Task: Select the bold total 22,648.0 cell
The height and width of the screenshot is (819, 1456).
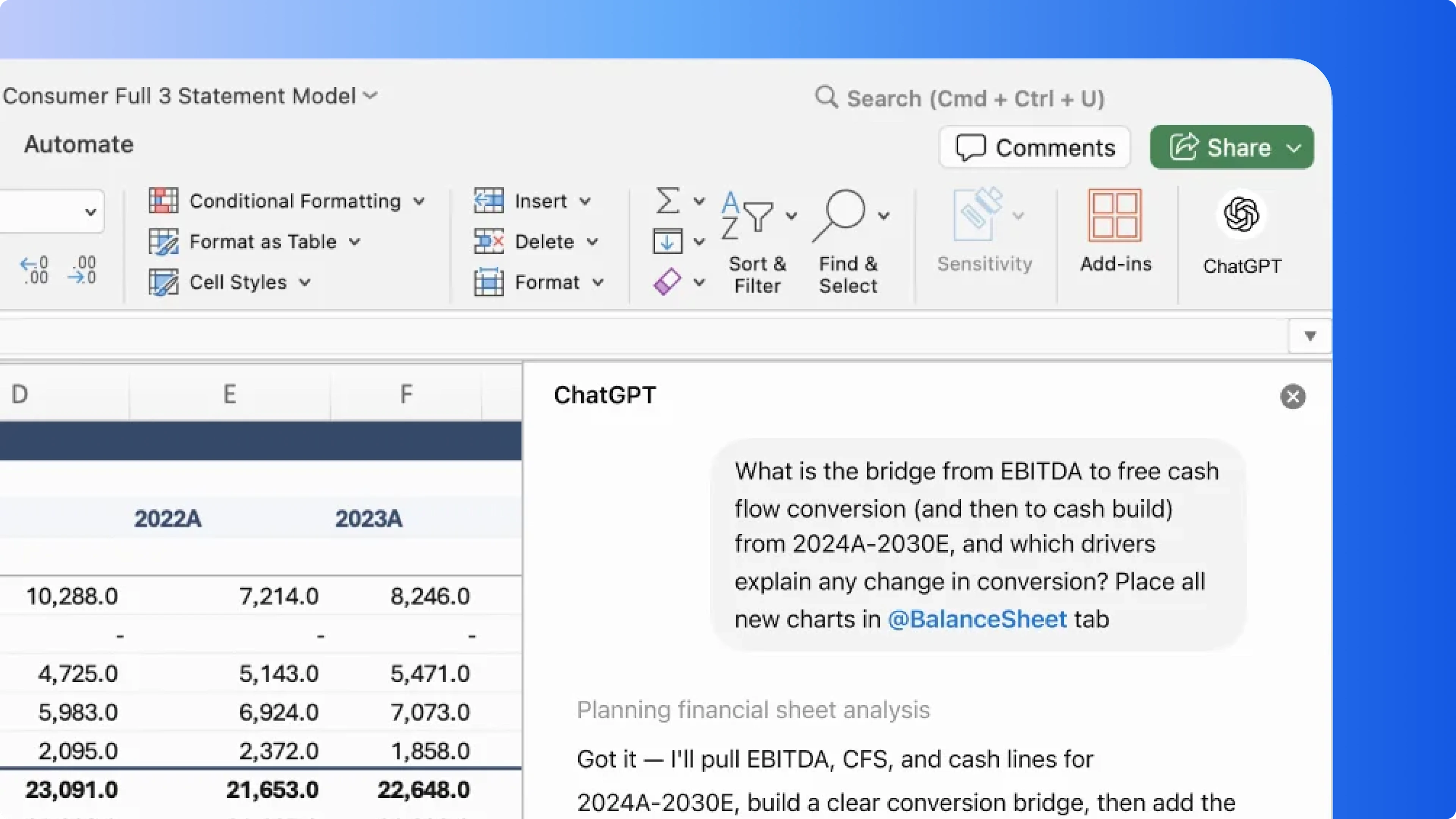Action: point(424,789)
